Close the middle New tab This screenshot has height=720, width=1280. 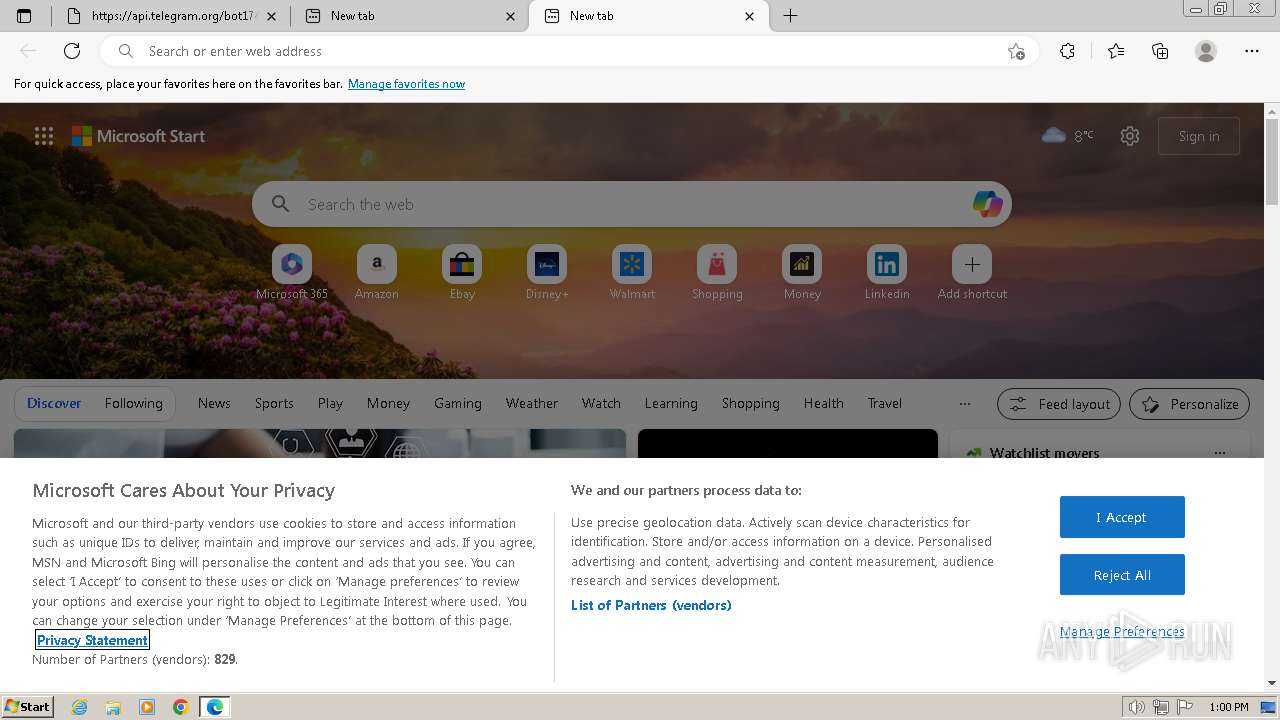click(x=511, y=16)
